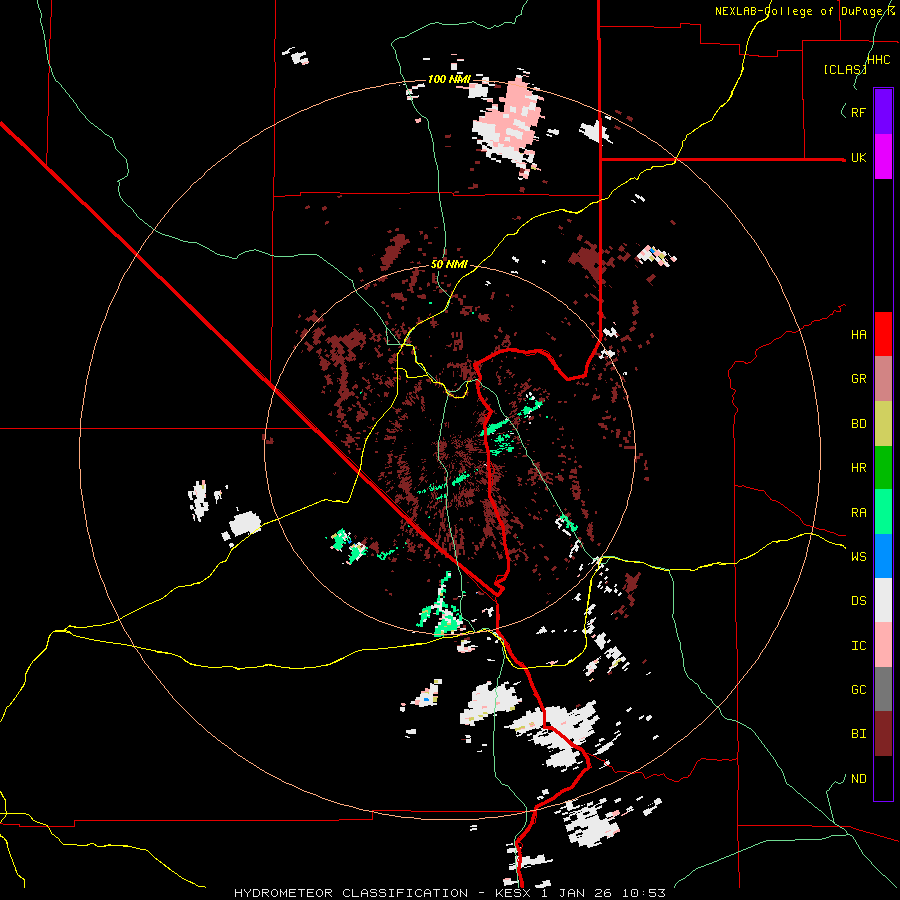The image size is (900, 900).
Task: Click the white DS legend color swatch
Action: (x=883, y=600)
